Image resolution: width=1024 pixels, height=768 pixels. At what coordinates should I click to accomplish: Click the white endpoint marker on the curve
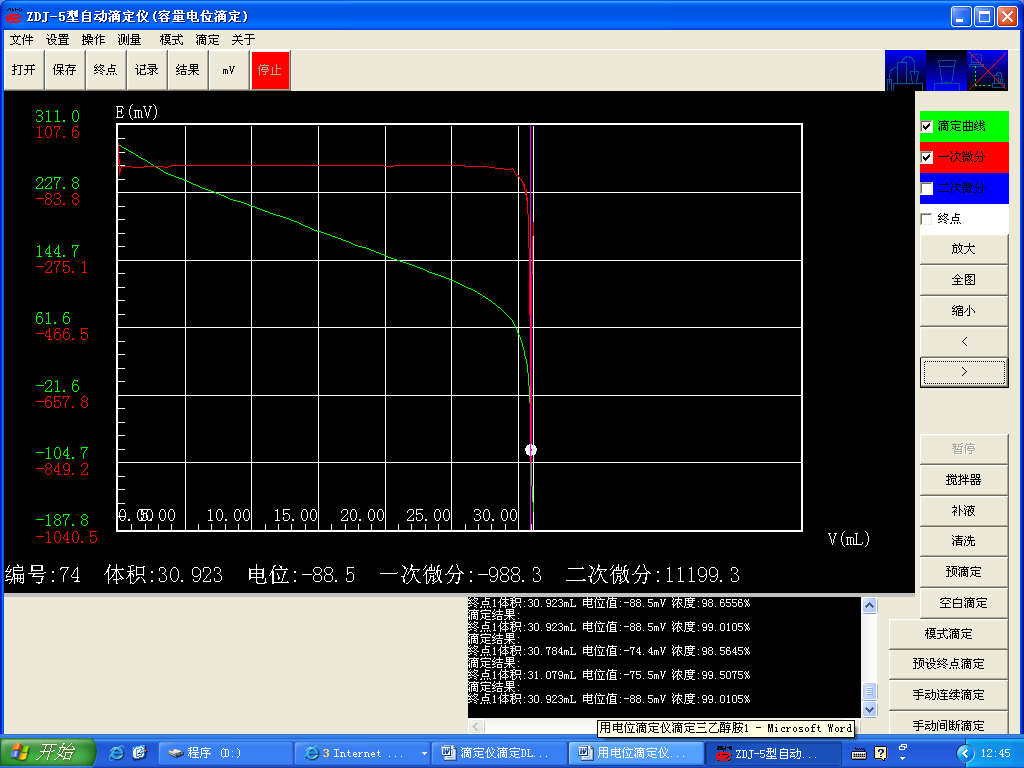click(x=531, y=450)
